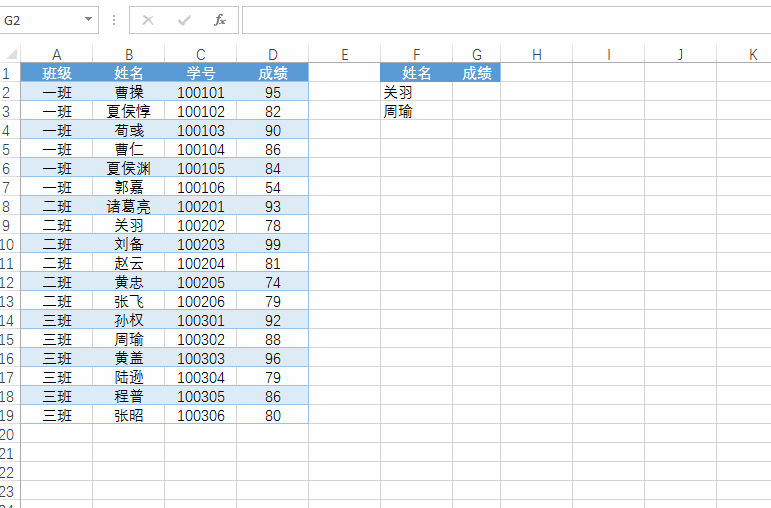Click the Enter checkmark icon in formula bar
The height and width of the screenshot is (508, 771).
coord(184,20)
